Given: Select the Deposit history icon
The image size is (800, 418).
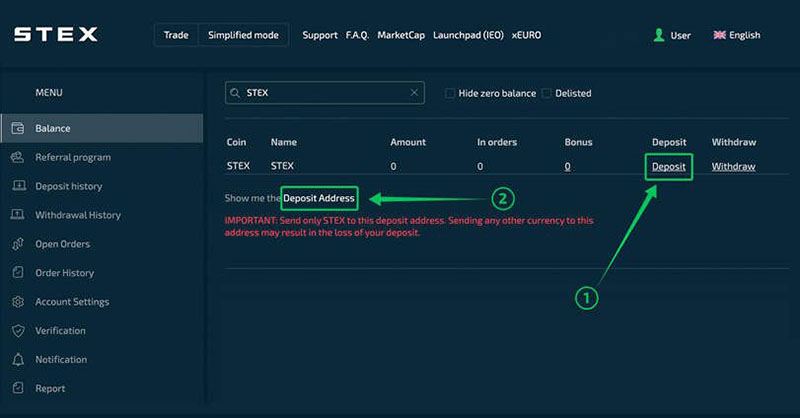Looking at the screenshot, I should pyautogui.click(x=18, y=186).
